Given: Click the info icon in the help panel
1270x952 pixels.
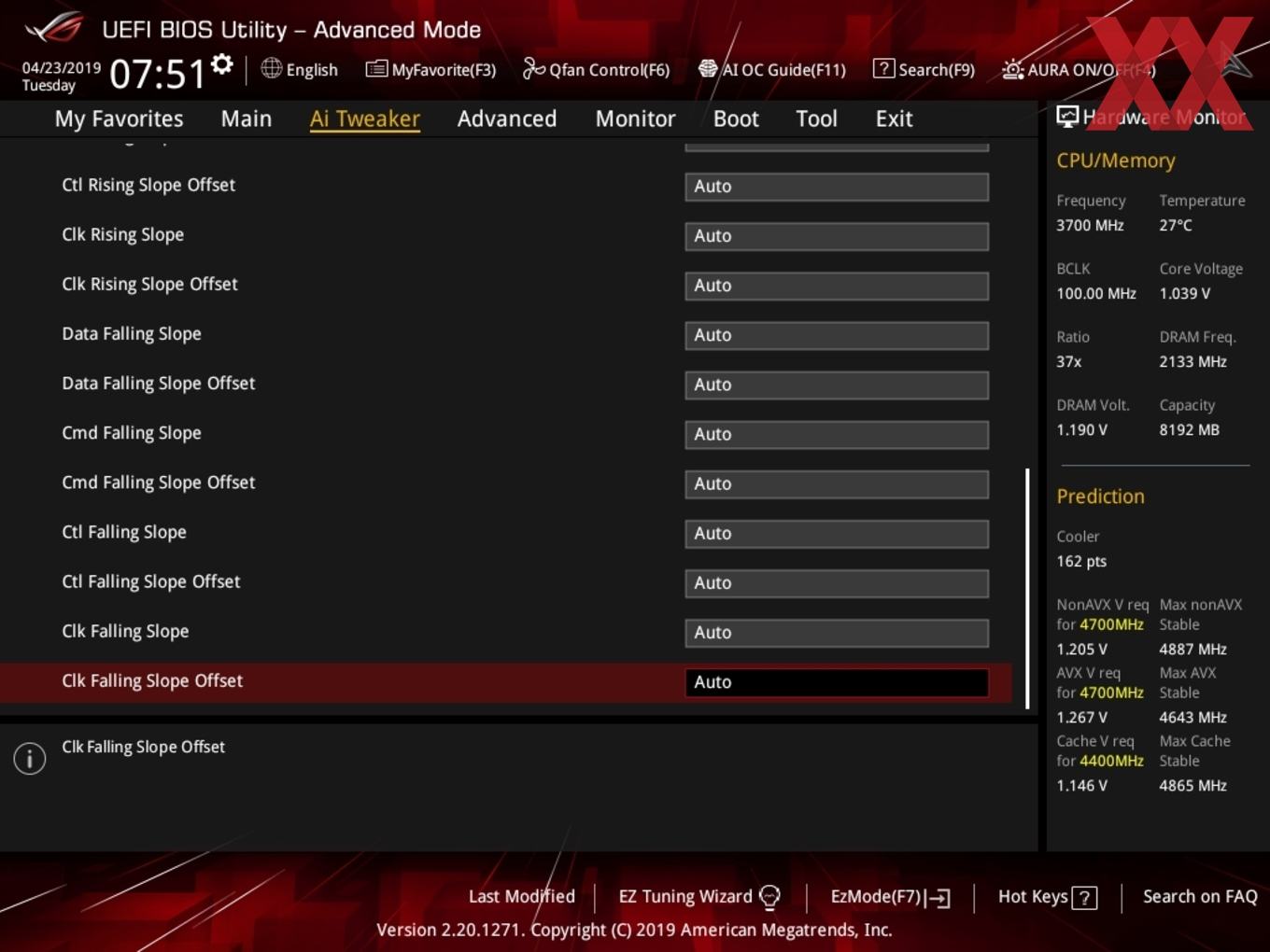Looking at the screenshot, I should pos(30,759).
